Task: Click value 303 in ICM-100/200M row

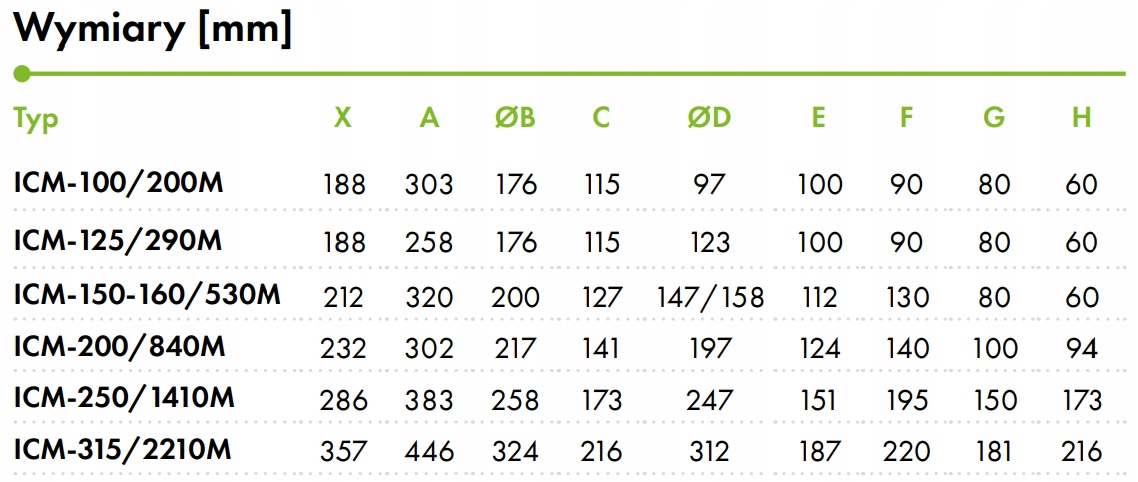Action: coord(429,184)
